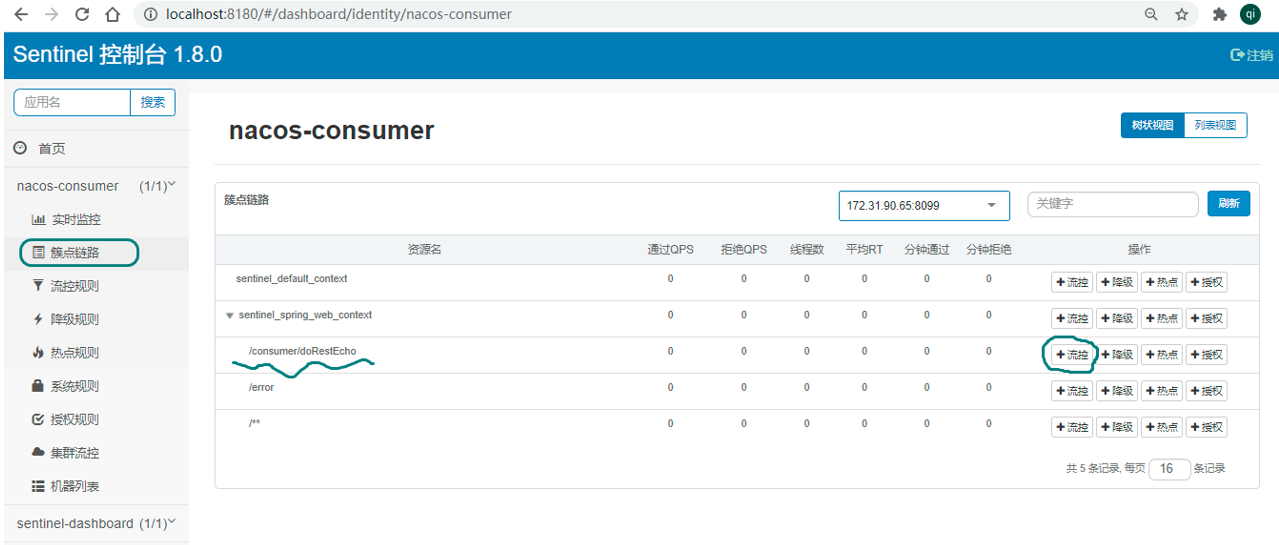The image size is (1279, 545).
Task: Add 降级 rule for /** resource
Action: pos(1117,427)
